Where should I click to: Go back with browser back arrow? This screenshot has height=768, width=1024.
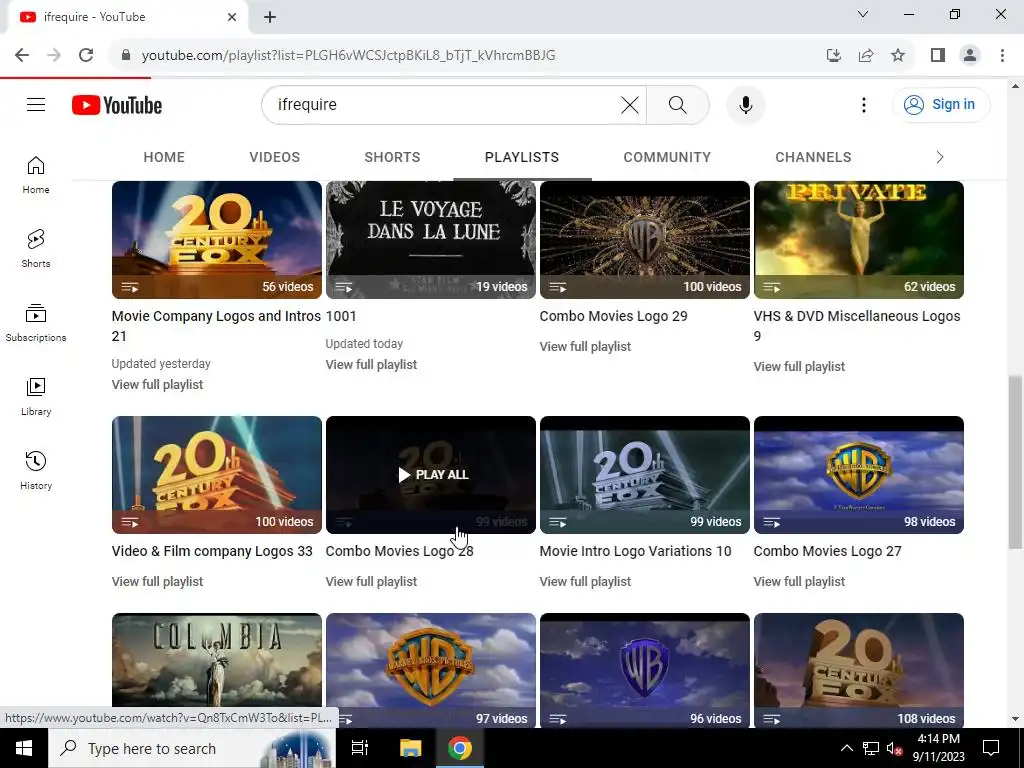22,55
